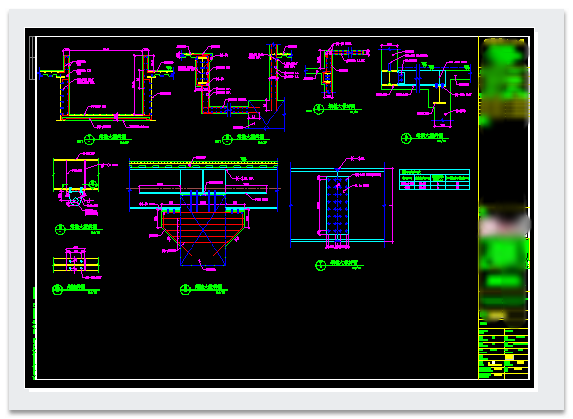Select the blue bolt-grid connection plate detail
This screenshot has height=419, width=573.
click(x=342, y=203)
